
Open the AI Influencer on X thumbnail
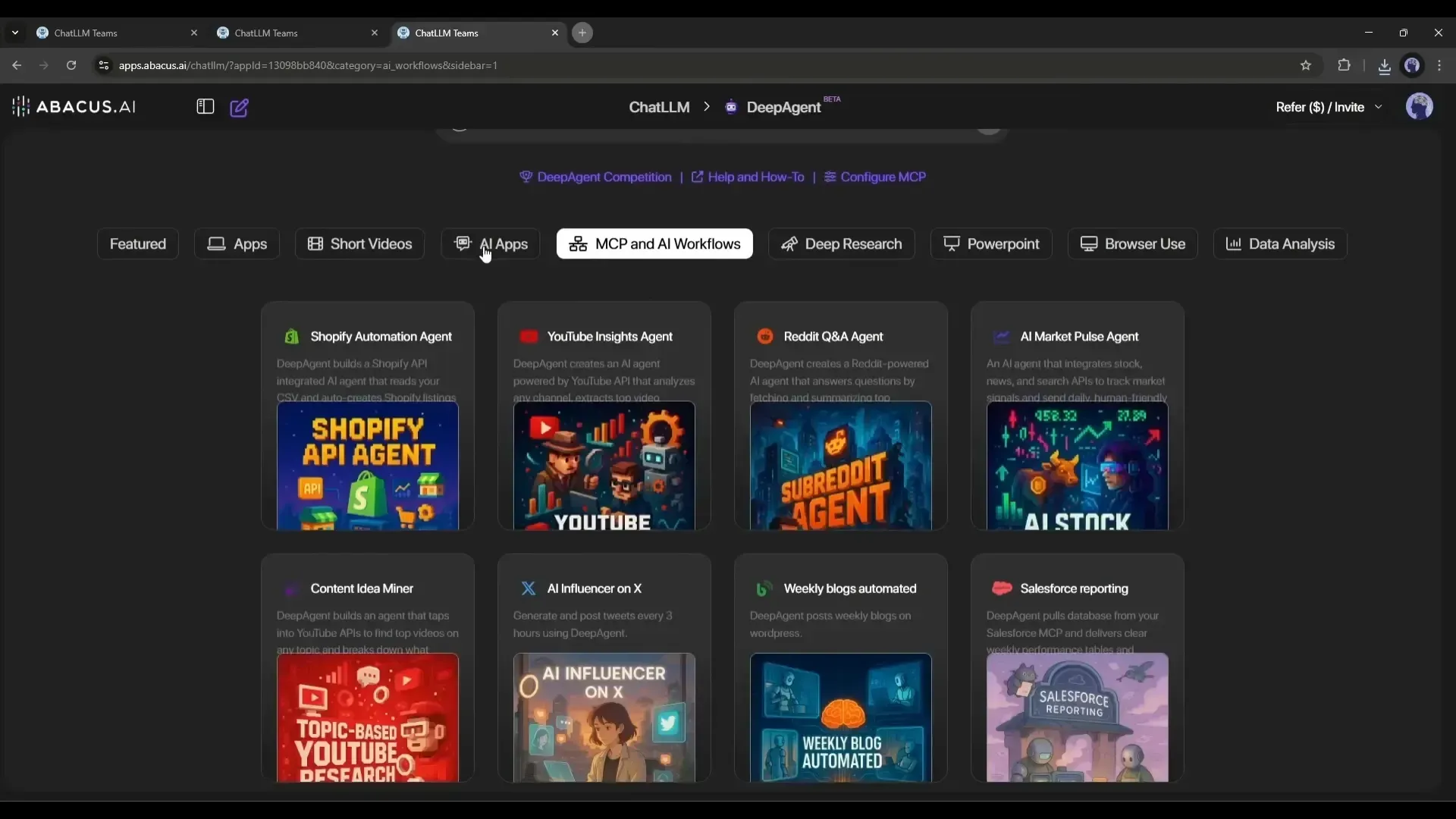604,717
